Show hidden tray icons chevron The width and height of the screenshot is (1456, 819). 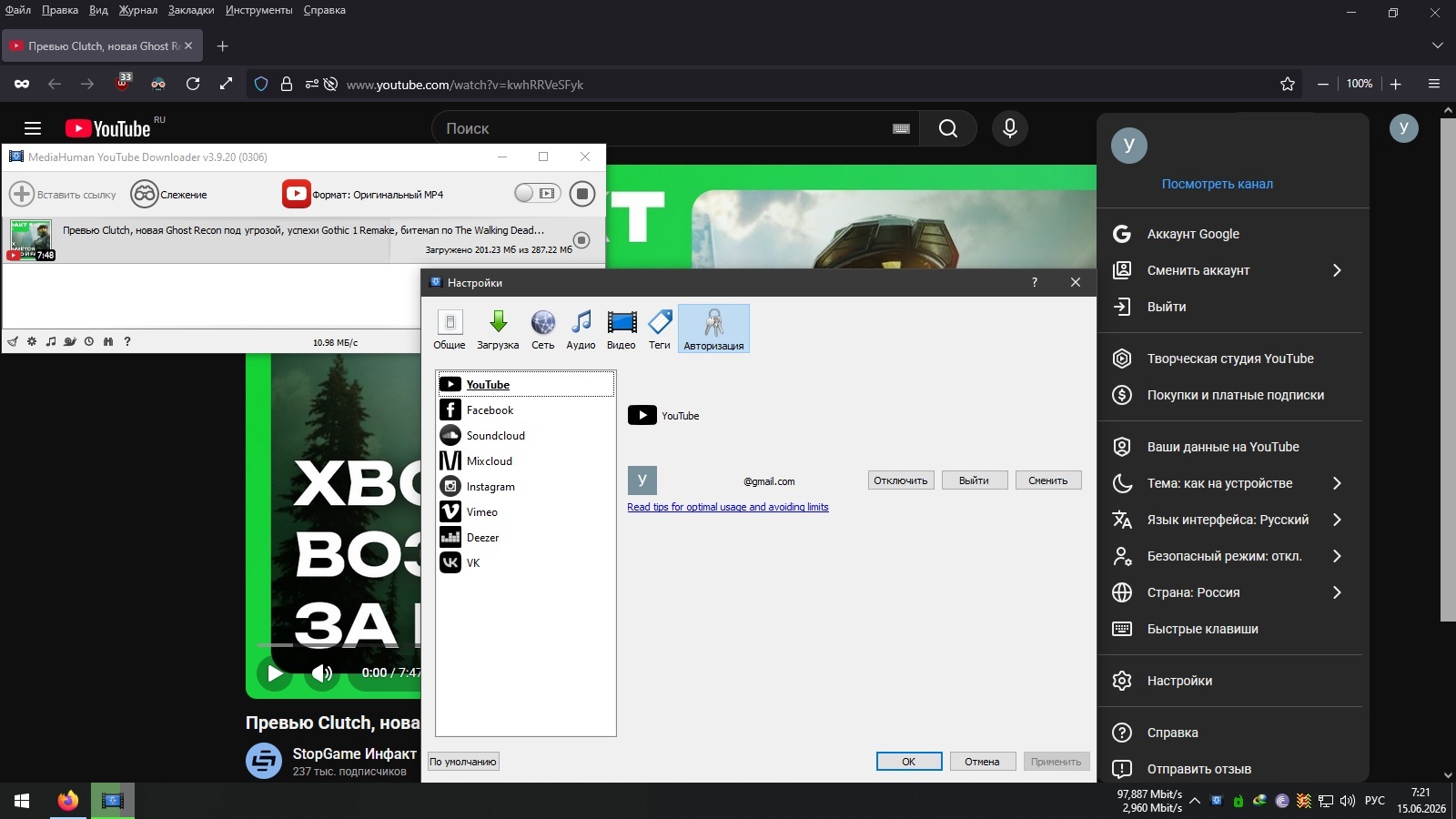(1195, 801)
